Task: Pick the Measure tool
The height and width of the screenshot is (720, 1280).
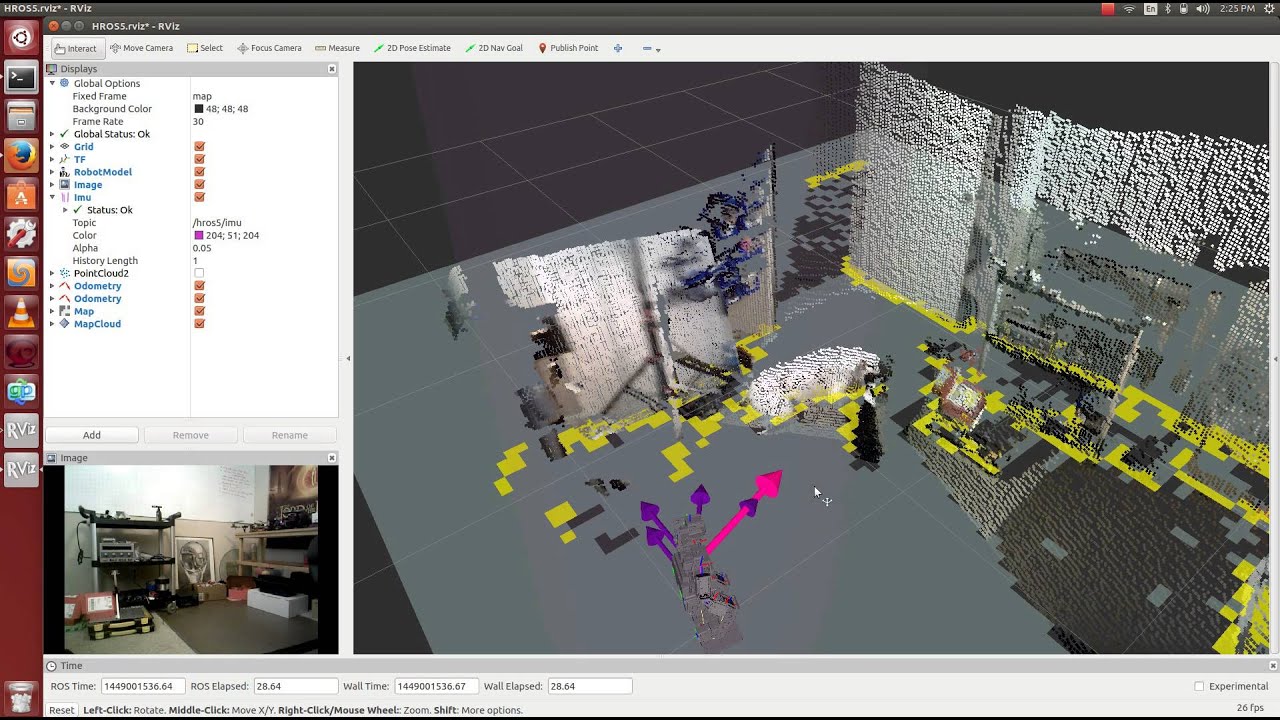Action: [x=337, y=48]
